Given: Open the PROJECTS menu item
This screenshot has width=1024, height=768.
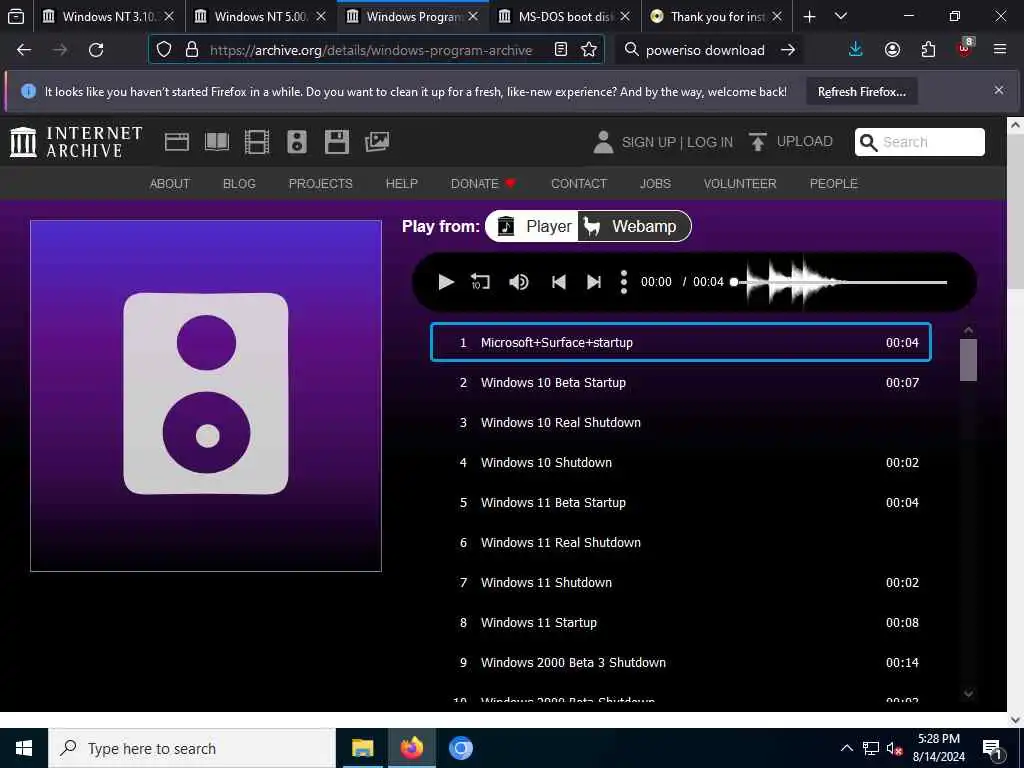Looking at the screenshot, I should 321,184.
